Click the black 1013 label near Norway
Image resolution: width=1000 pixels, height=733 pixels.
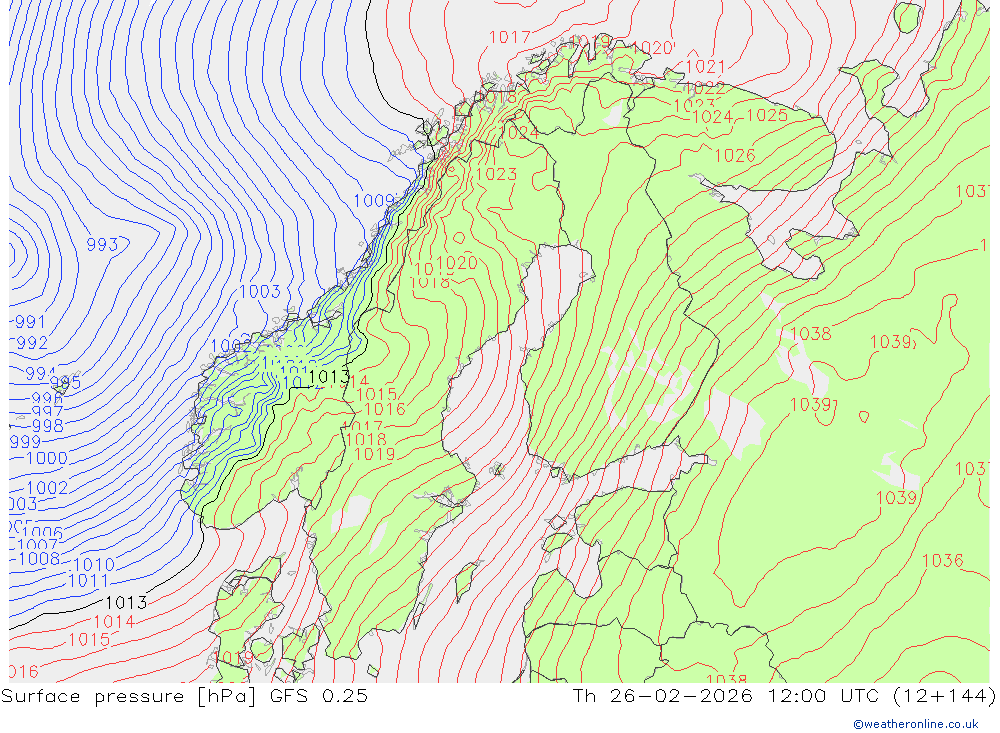tap(328, 377)
